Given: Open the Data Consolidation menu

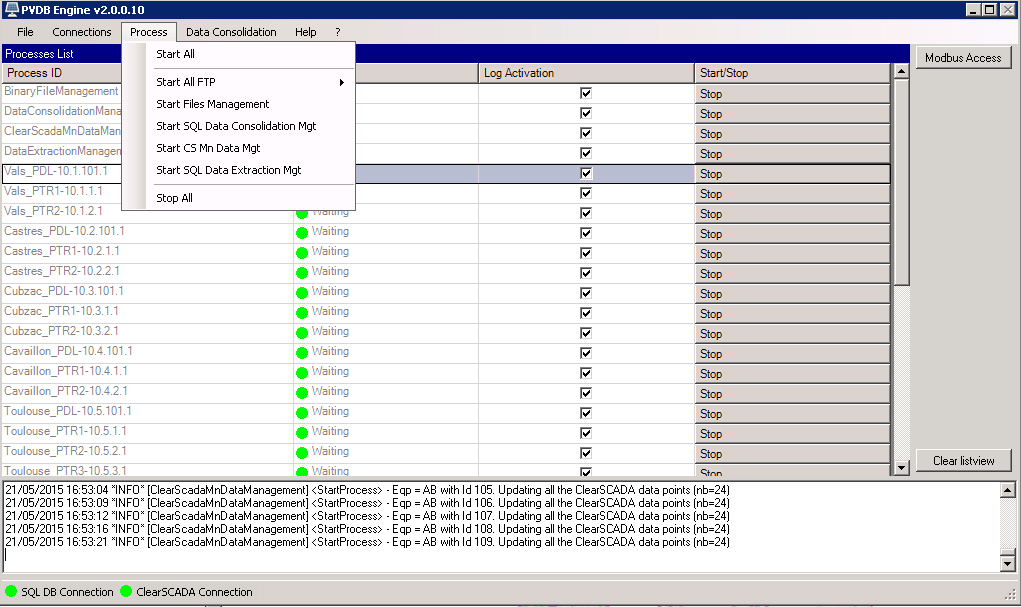Looking at the screenshot, I should pos(231,32).
